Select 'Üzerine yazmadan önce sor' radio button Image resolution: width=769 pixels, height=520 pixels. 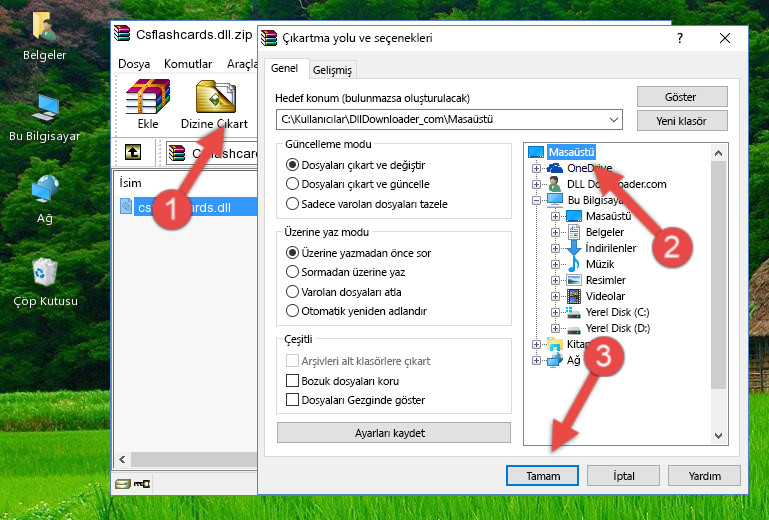pyautogui.click(x=292, y=253)
